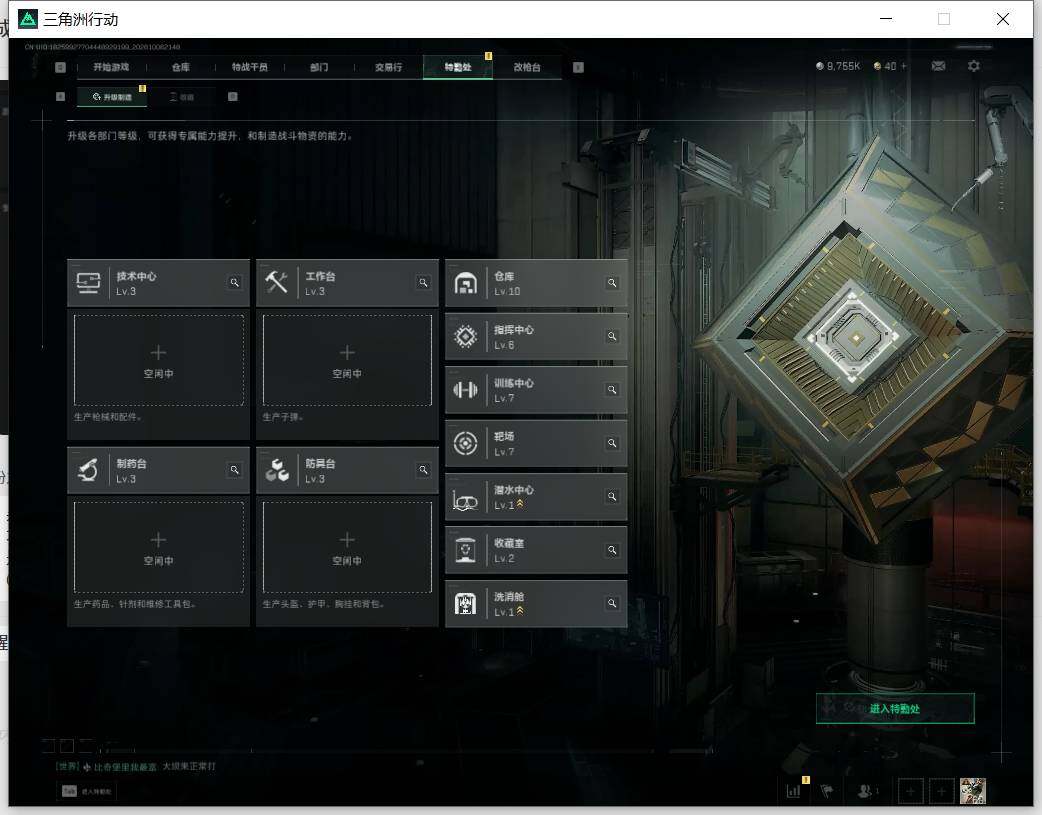Click the 9,755K currency balance

pos(838,66)
